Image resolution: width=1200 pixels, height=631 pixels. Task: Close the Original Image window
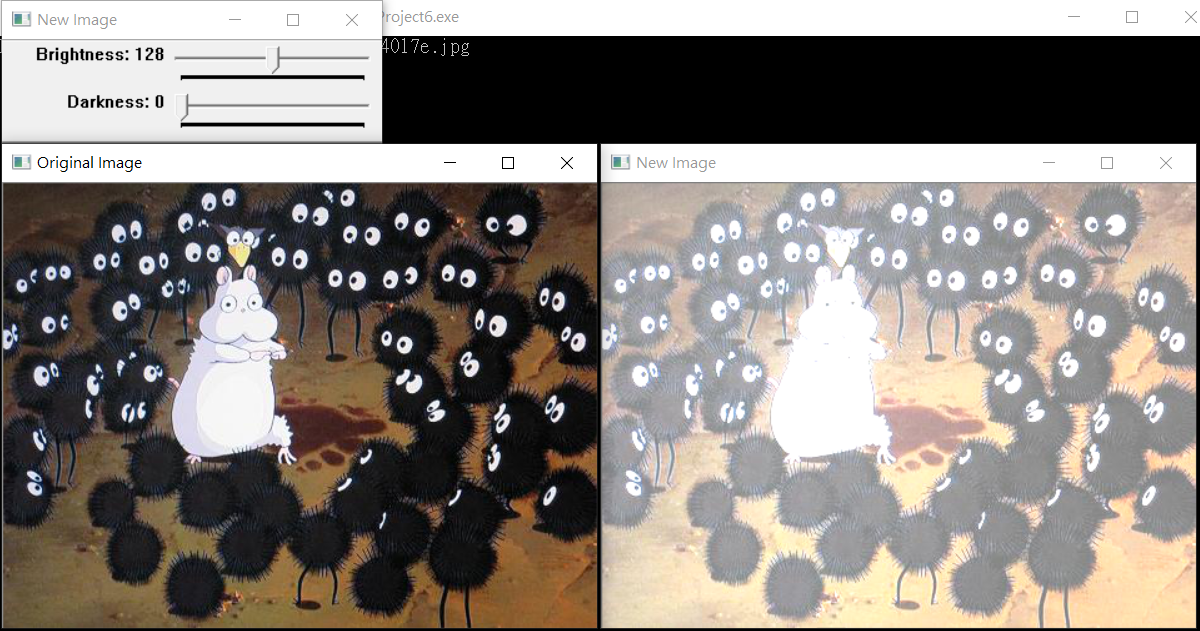tap(567, 162)
